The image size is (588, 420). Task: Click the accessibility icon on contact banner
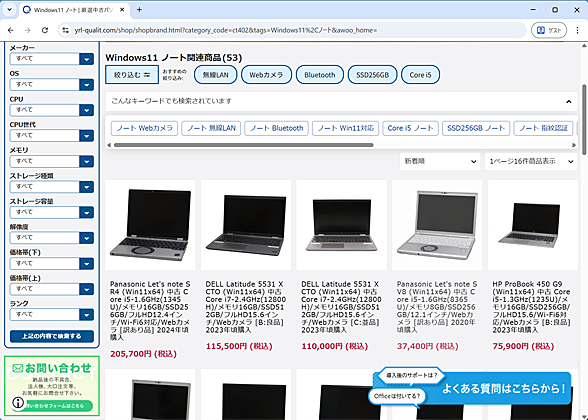point(18,402)
